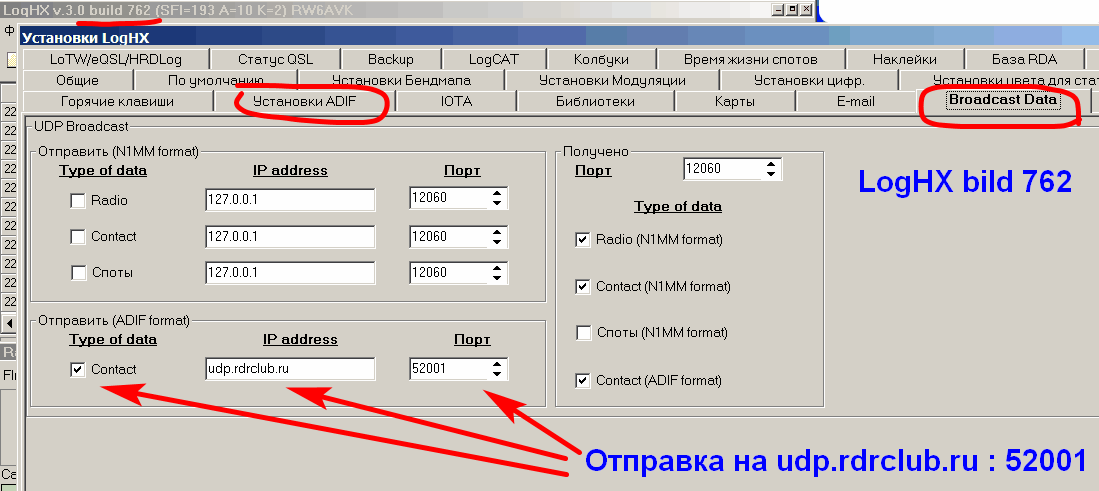Switch to the Broadcast Data tab
1099x491 pixels.
click(1002, 100)
